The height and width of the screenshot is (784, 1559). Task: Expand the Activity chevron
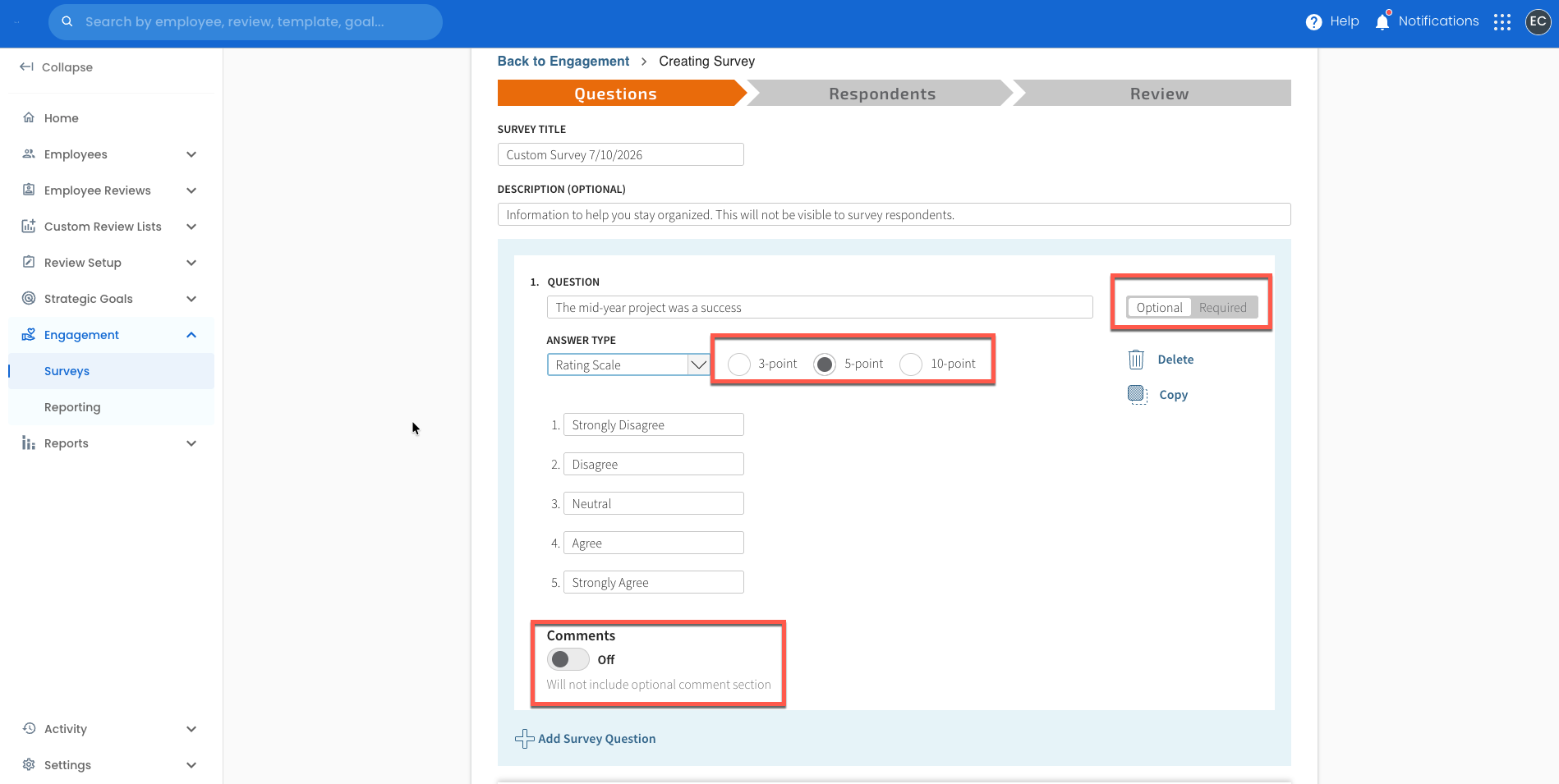[x=191, y=729]
